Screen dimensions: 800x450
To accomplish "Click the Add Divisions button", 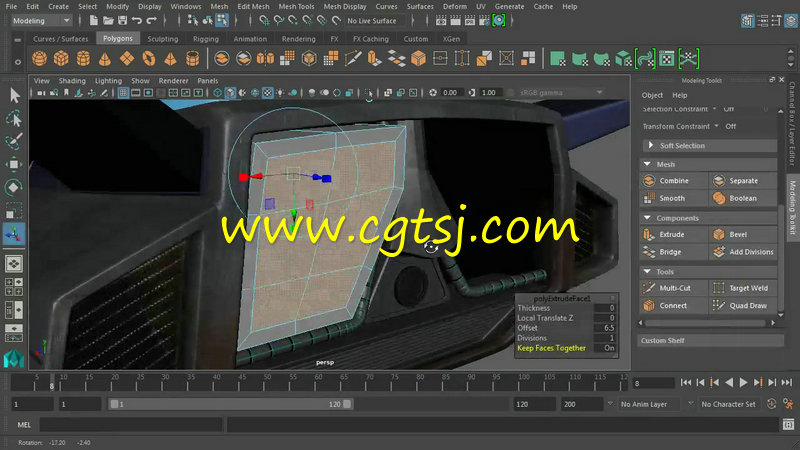I will (743, 252).
